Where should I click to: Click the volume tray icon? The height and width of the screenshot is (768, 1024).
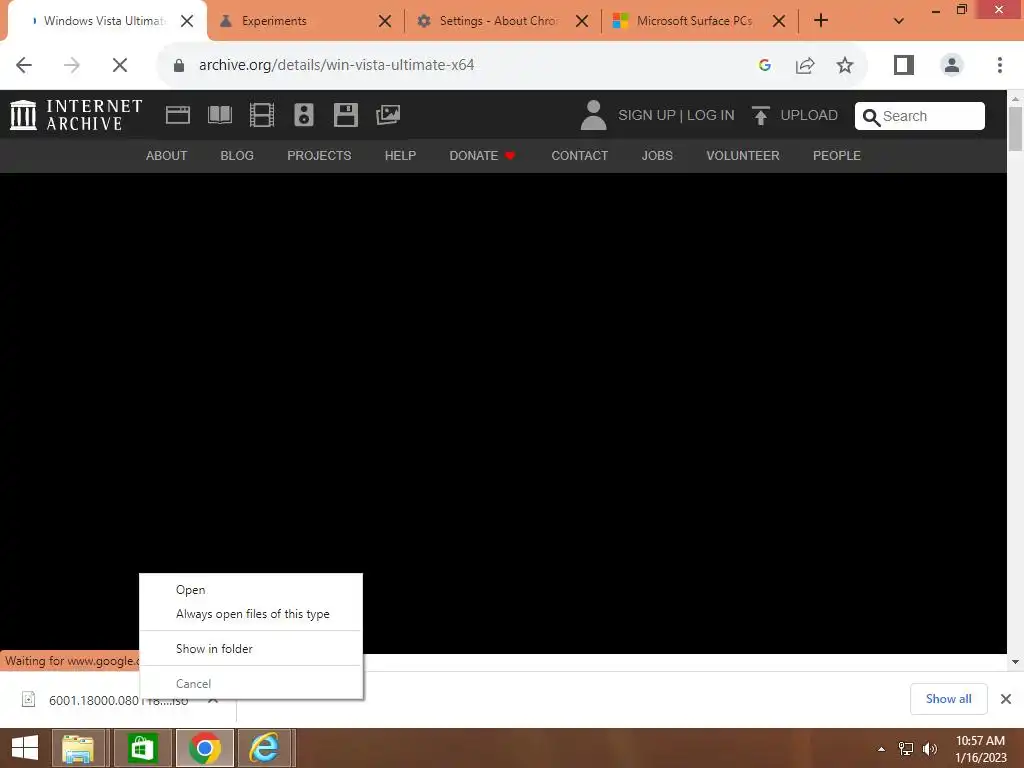click(929, 749)
